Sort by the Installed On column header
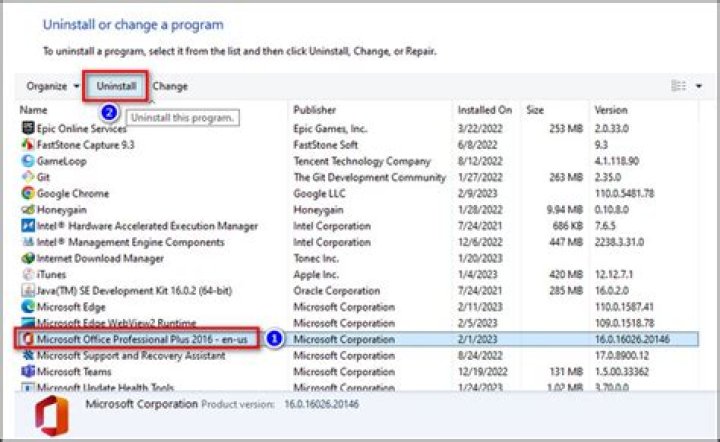This screenshot has width=720, height=442. (484, 110)
